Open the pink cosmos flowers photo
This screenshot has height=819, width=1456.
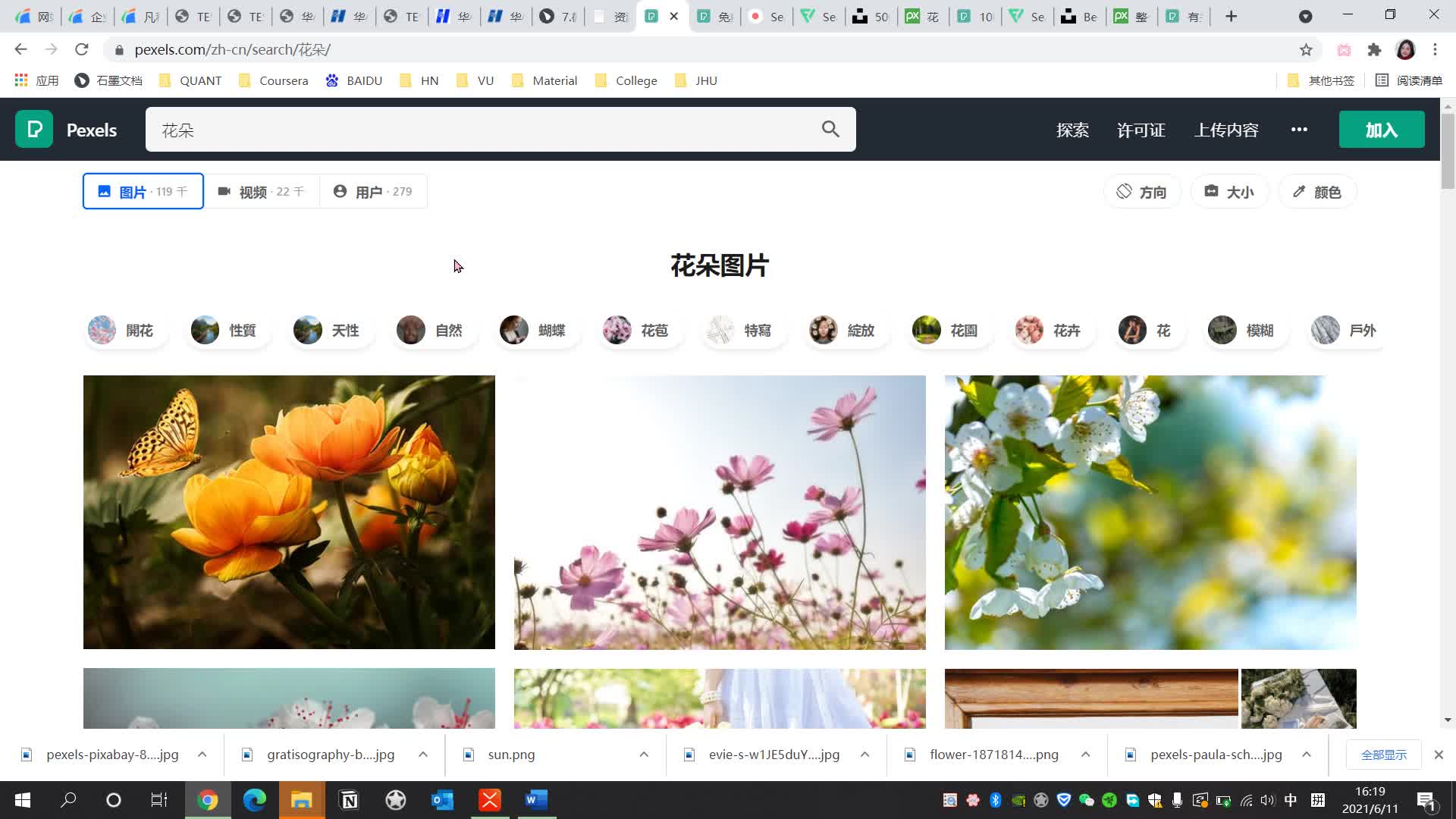tap(720, 512)
